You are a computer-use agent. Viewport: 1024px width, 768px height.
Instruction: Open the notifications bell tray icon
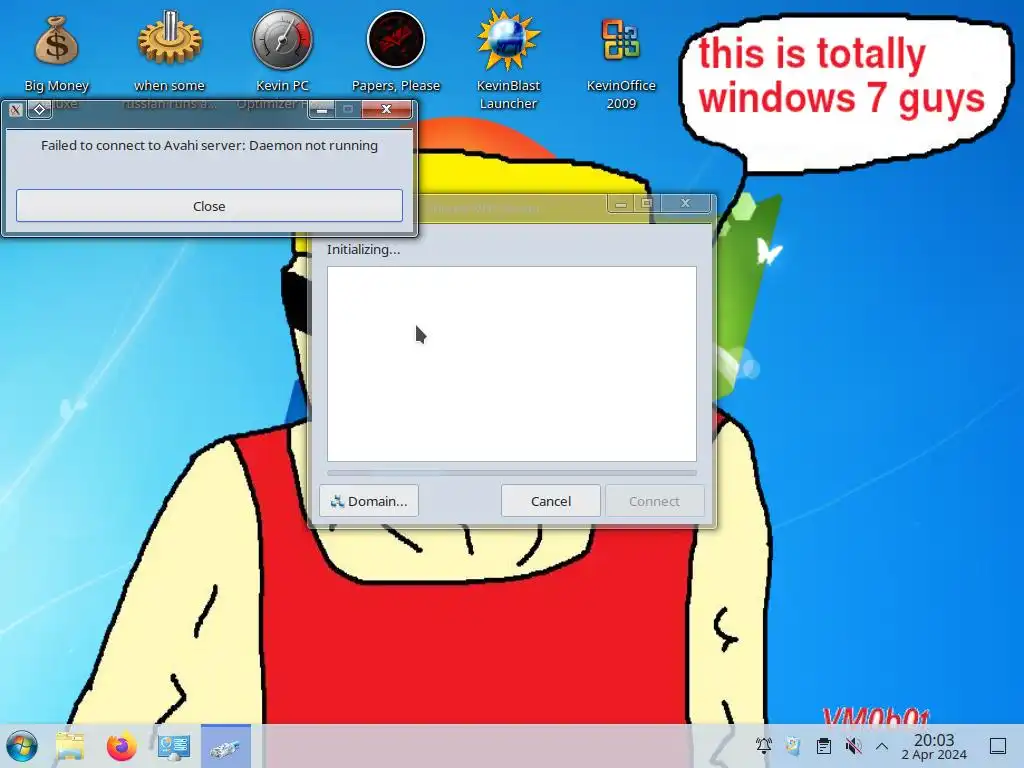tap(763, 746)
